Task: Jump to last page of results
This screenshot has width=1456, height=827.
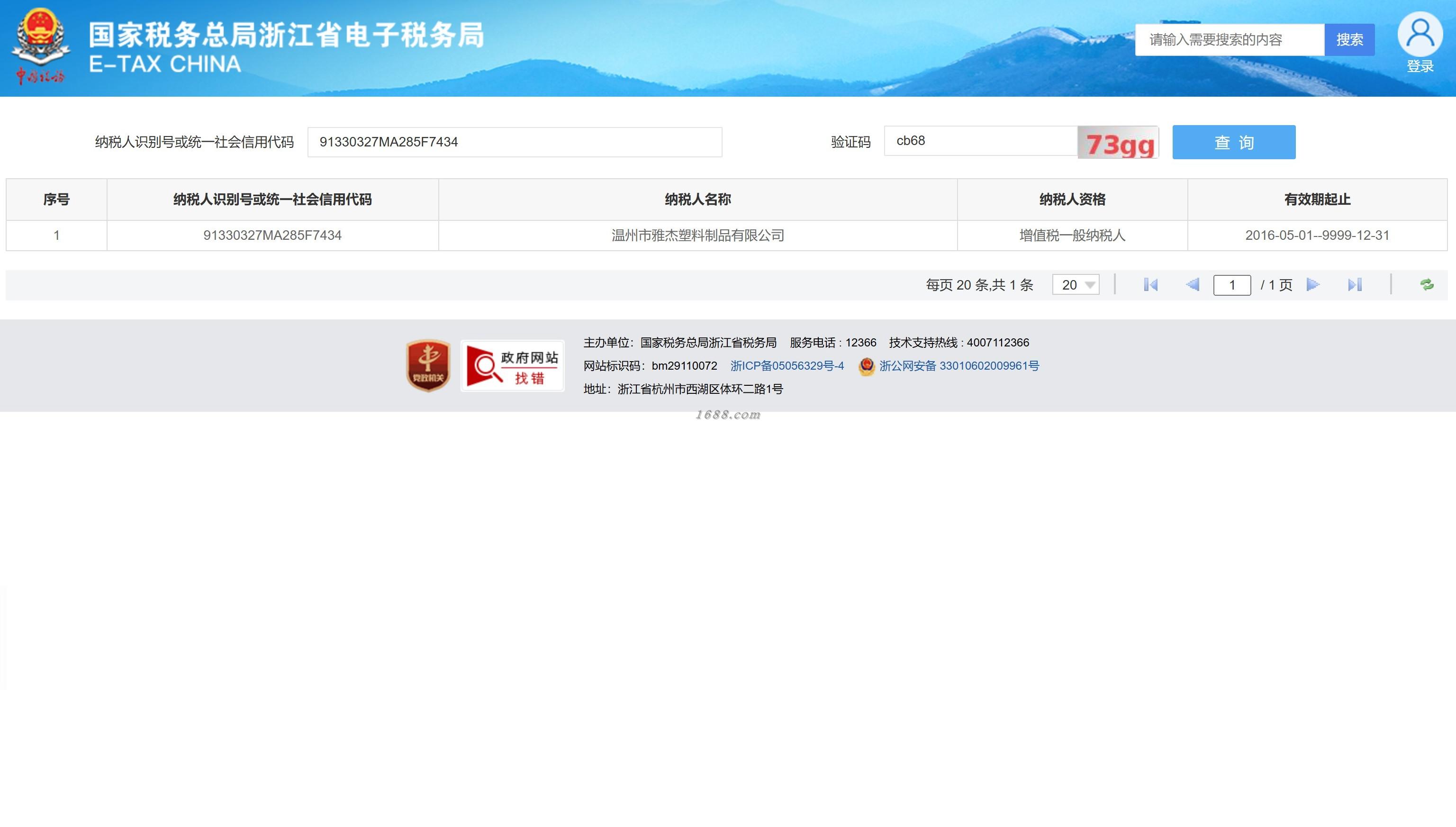Action: pos(1355,284)
